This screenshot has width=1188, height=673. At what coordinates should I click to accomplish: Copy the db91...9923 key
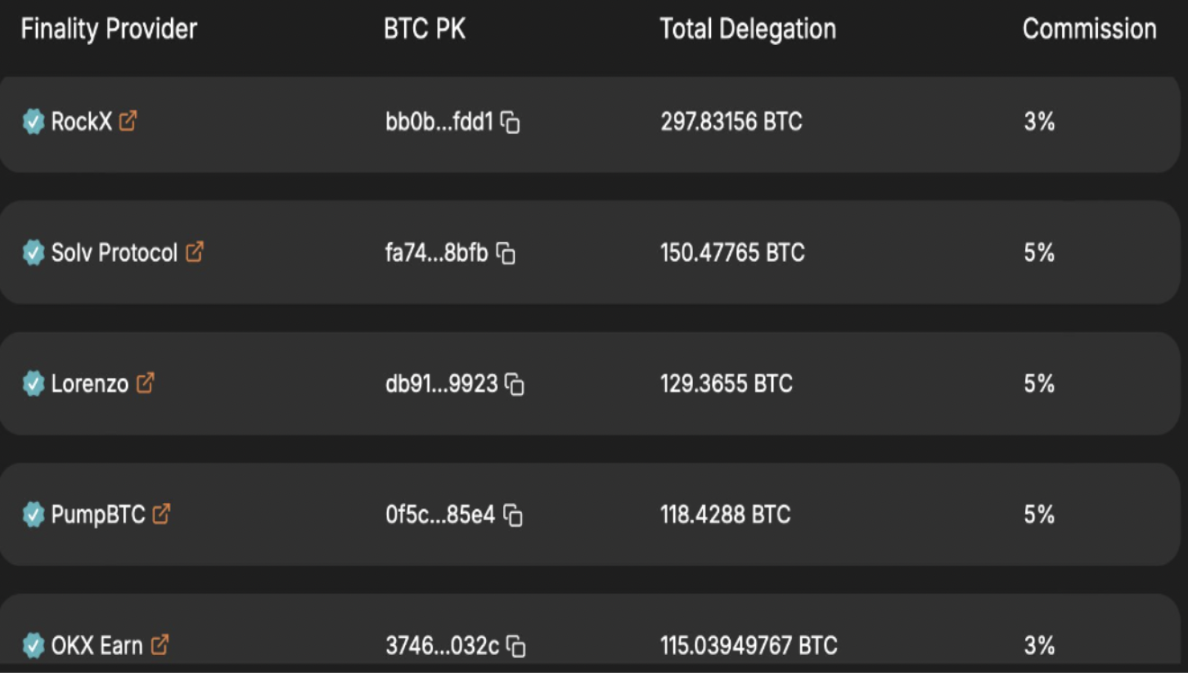(515, 384)
